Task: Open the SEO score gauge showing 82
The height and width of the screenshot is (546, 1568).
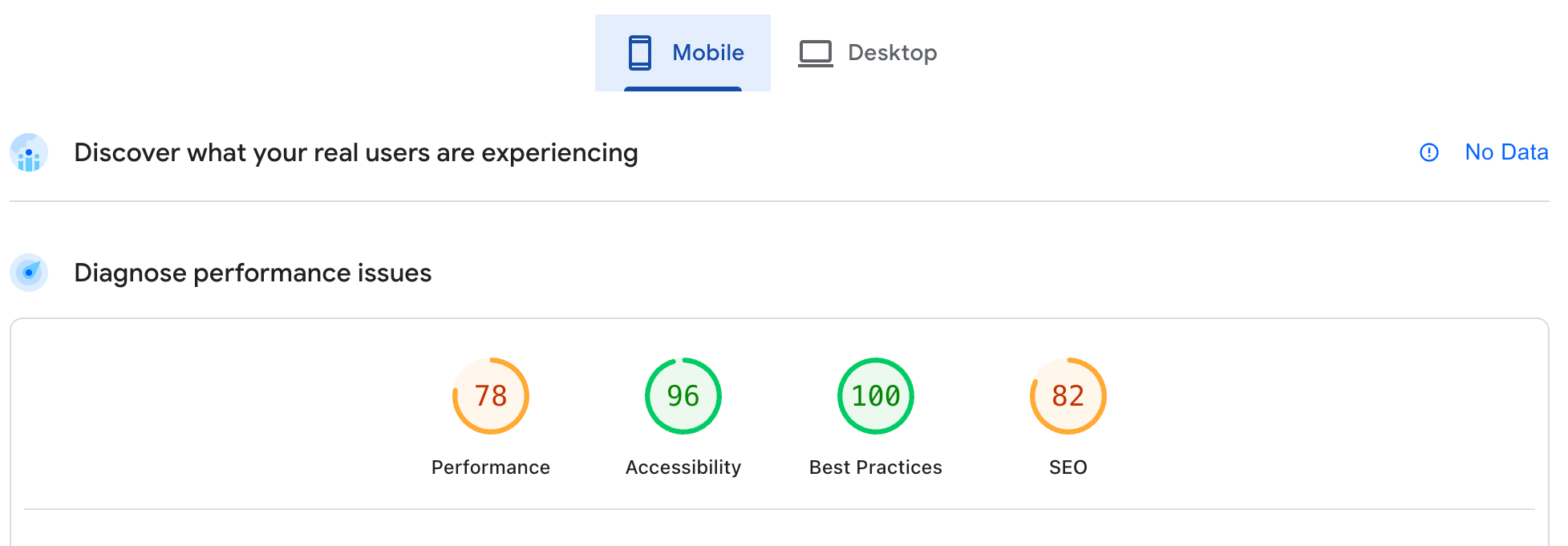Action: pos(1068,396)
